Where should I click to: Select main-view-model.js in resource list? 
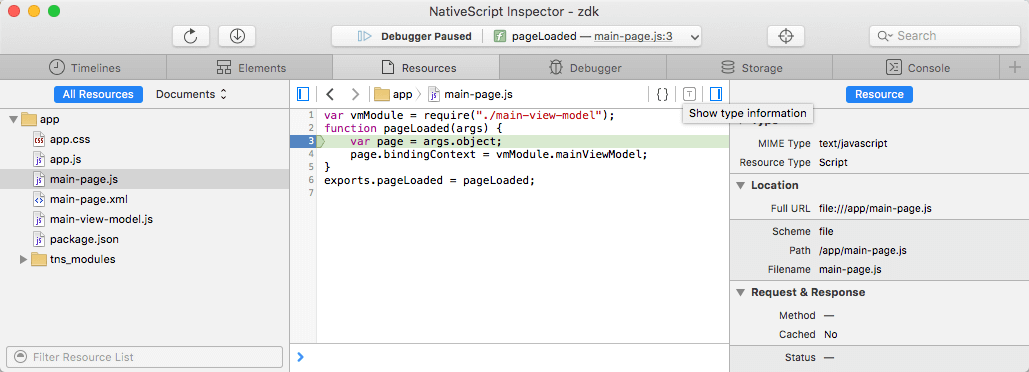tap(144, 219)
